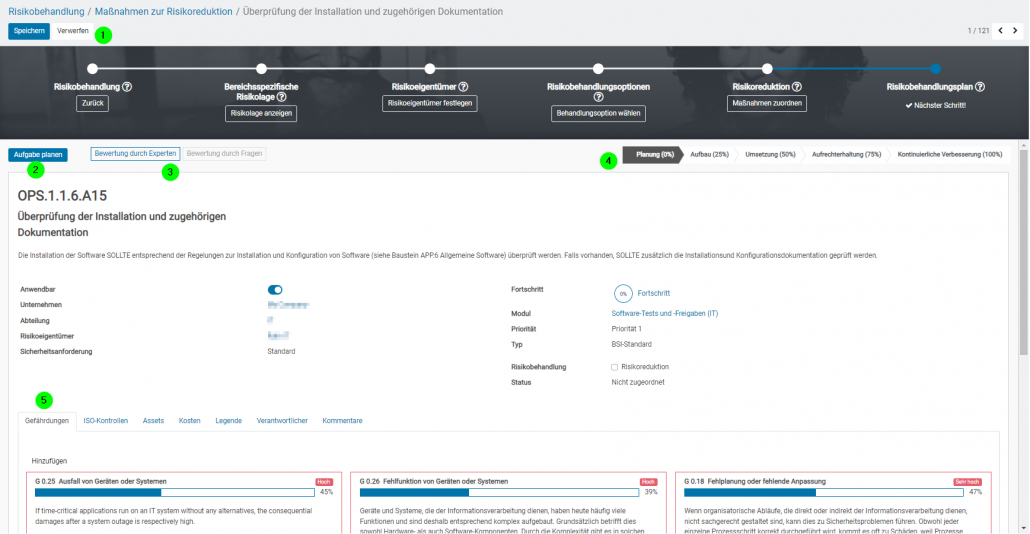Click Aufgabe planen button
This screenshot has width=1030, height=534.
(x=39, y=154)
